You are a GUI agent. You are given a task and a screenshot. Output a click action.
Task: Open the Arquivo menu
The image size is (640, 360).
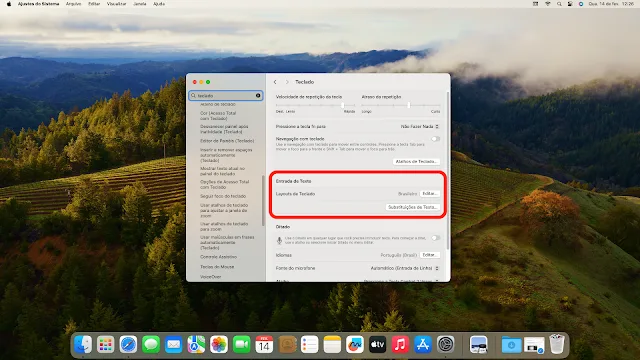pos(73,4)
